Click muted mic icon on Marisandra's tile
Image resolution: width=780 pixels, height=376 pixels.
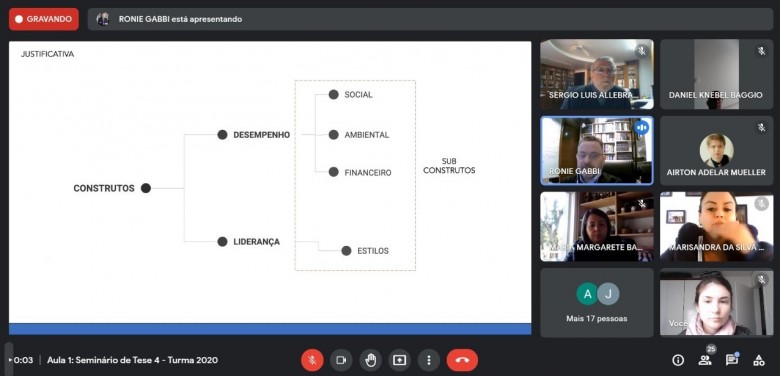(761, 203)
